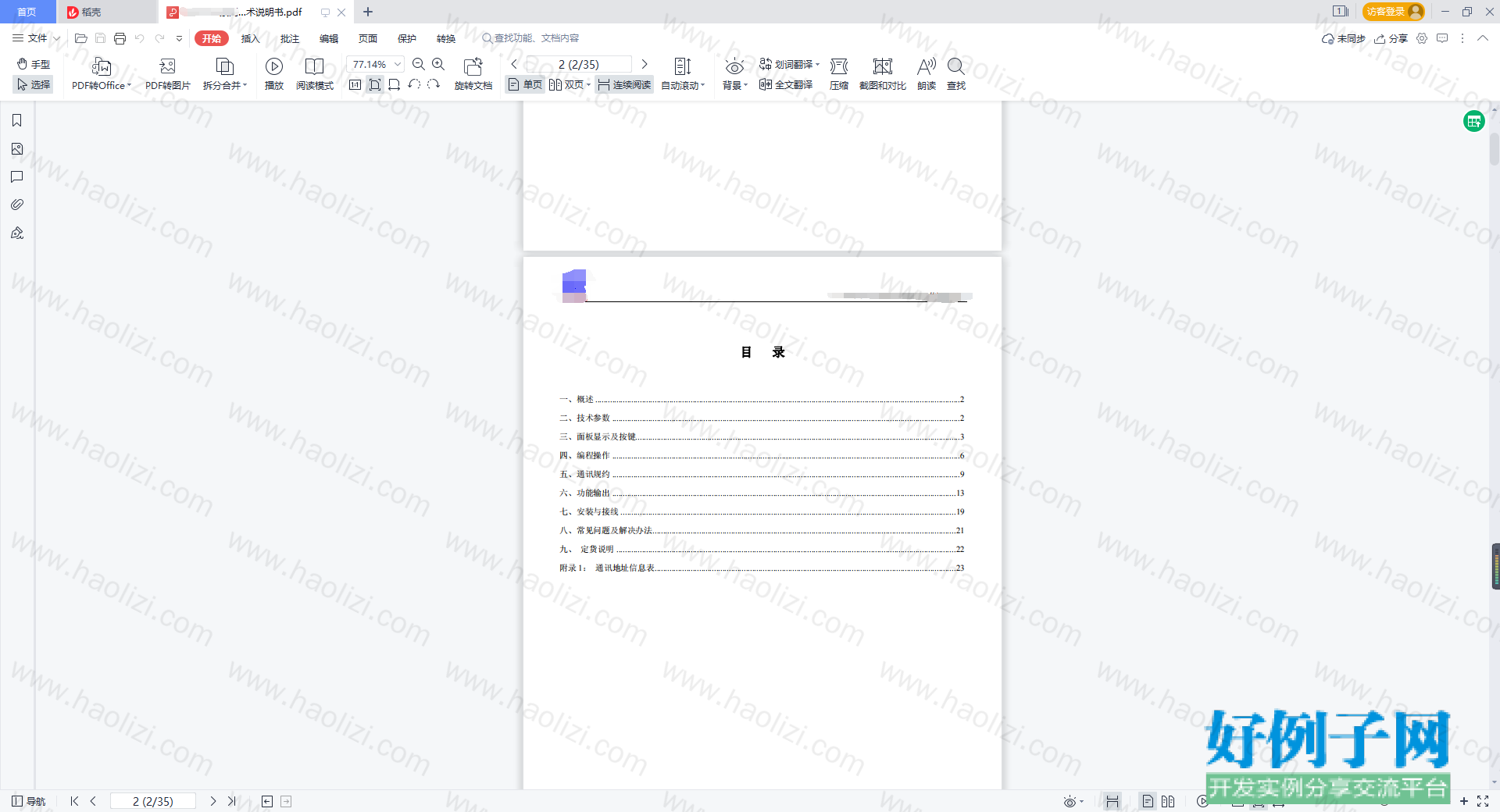Click toolbar page number field 2 (2/35)
This screenshot has width=1500, height=812.
point(579,64)
